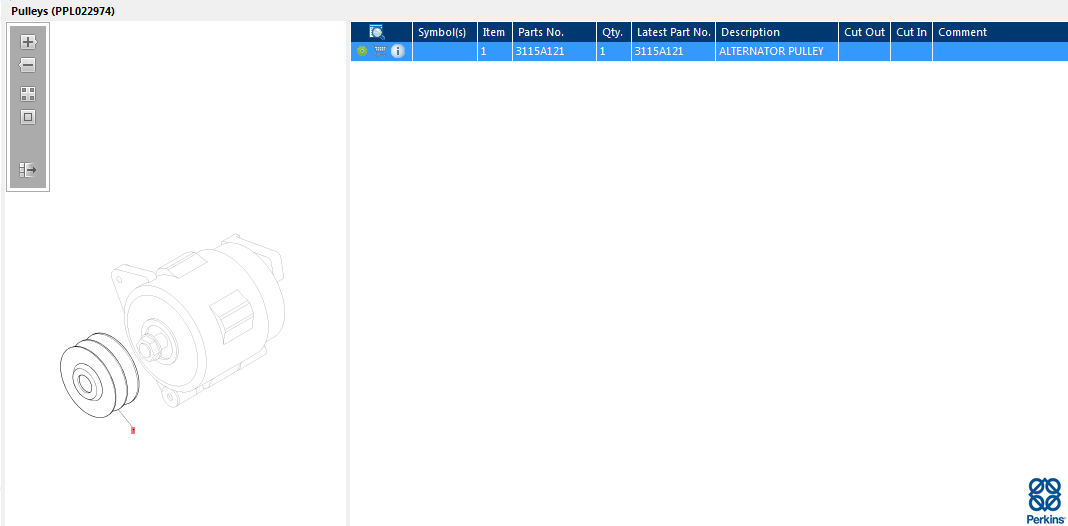Open info for part 3115A121
This screenshot has height=526, width=1068.
click(398, 51)
